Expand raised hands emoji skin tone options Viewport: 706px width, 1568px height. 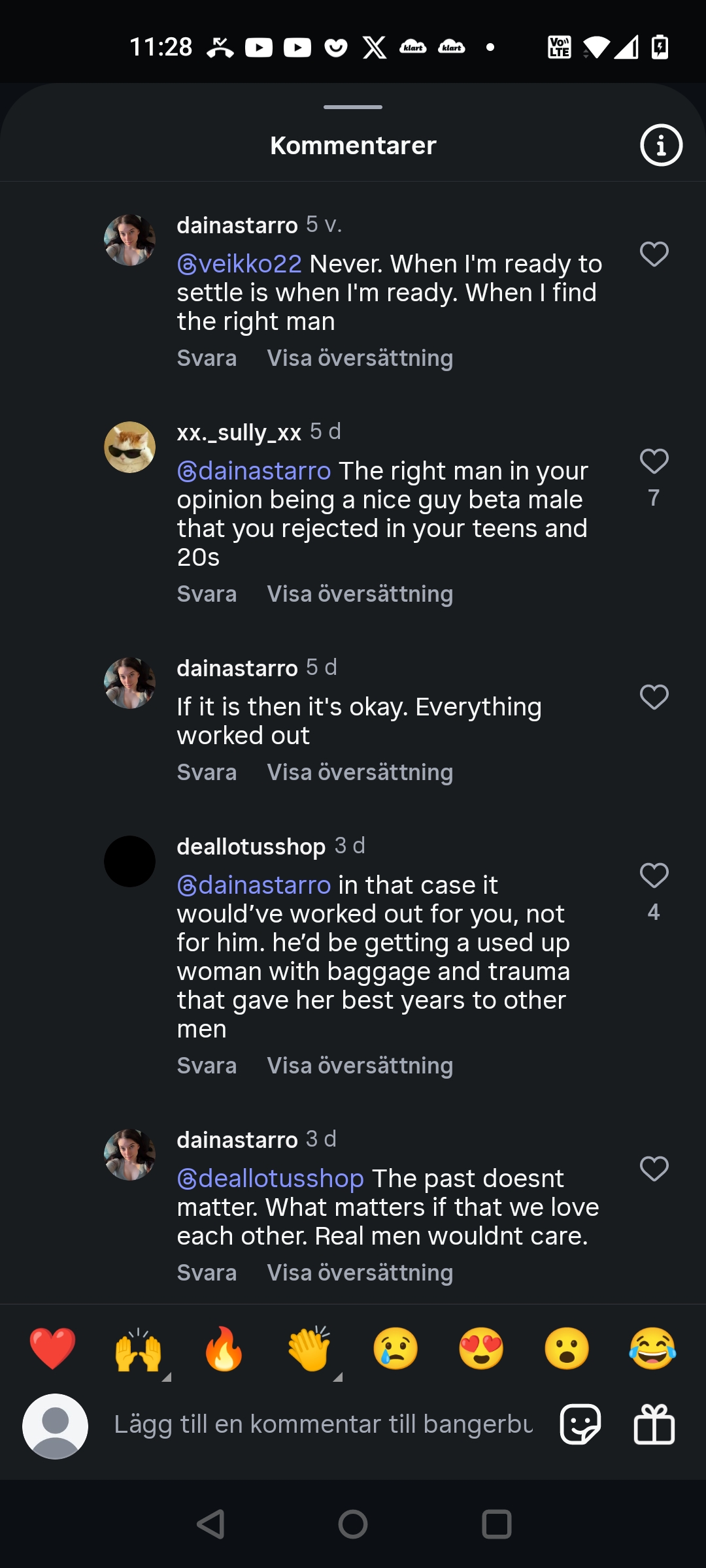[166, 1377]
